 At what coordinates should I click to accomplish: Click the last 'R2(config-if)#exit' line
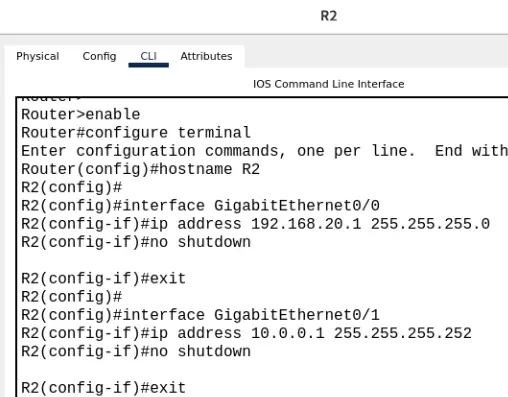coord(103,388)
